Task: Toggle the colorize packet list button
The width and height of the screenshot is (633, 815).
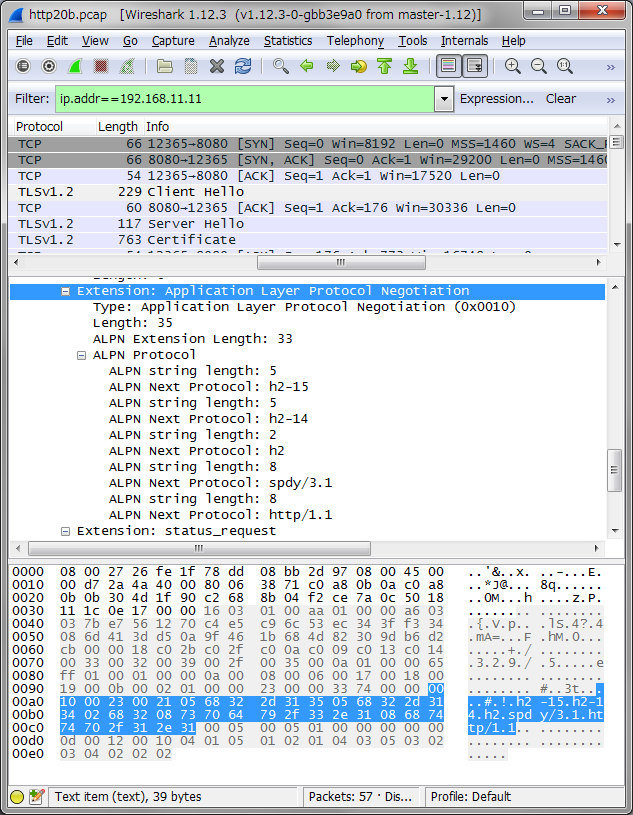Action: coord(448,66)
